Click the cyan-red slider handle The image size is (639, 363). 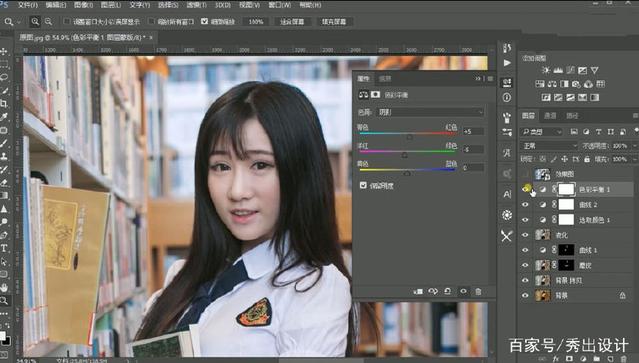(x=410, y=137)
